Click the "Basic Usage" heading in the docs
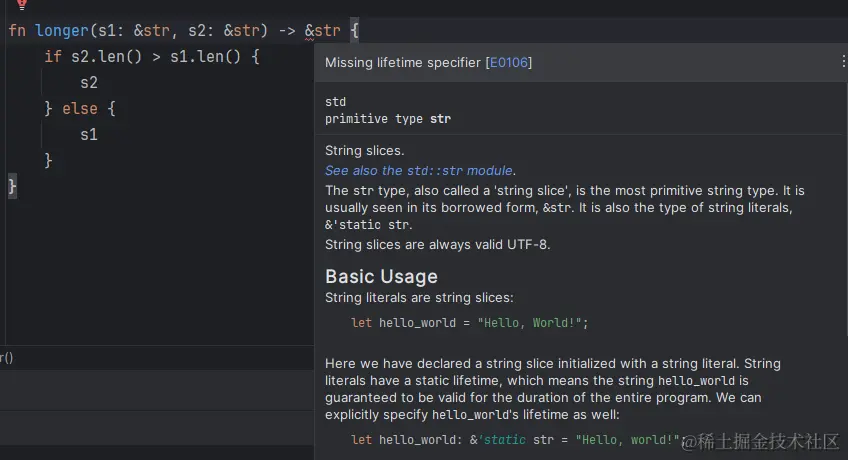 coord(381,276)
